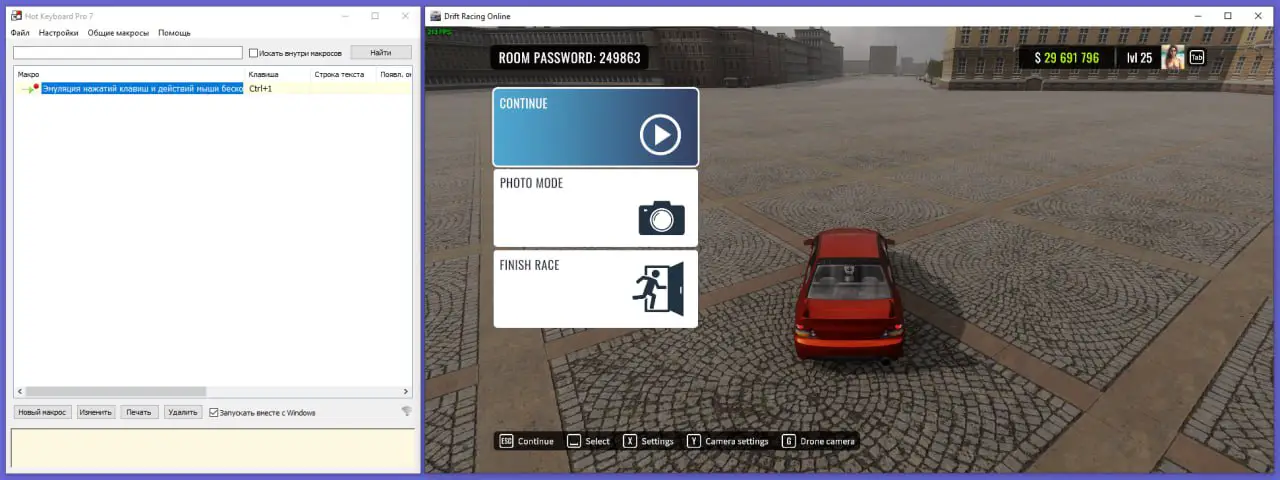Image resolution: width=1280 pixels, height=480 pixels.
Task: Open the Настройки menu
Action: 58,33
